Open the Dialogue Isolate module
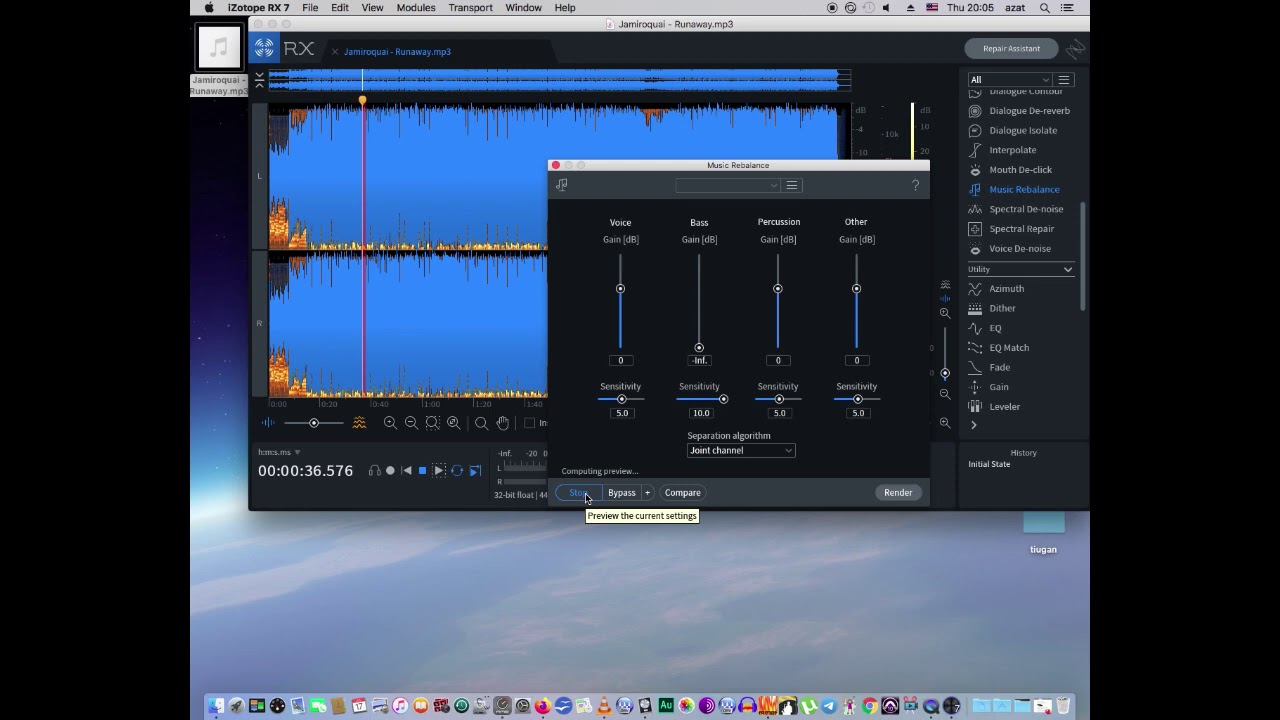The height and width of the screenshot is (720, 1280). [1013, 130]
